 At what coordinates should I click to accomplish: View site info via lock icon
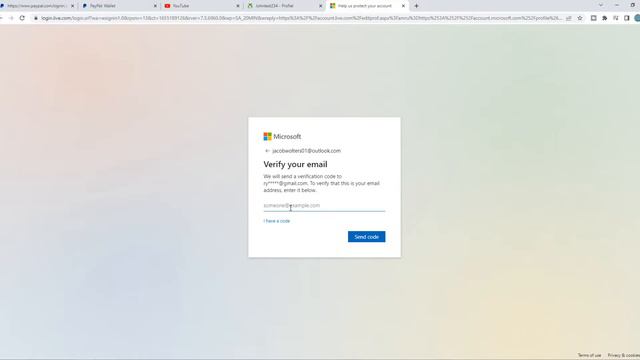pos(36,18)
